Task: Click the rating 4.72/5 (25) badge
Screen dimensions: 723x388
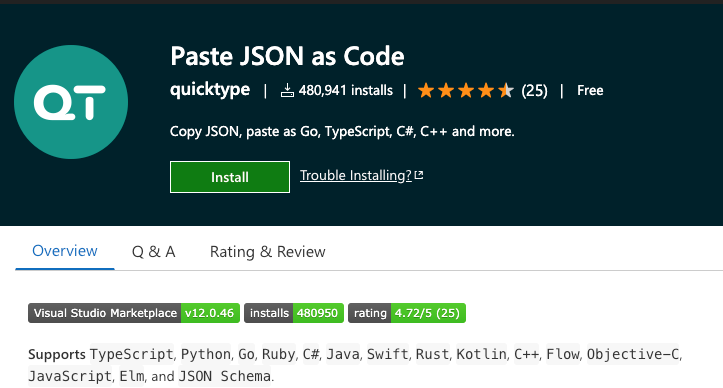Action: [407, 313]
